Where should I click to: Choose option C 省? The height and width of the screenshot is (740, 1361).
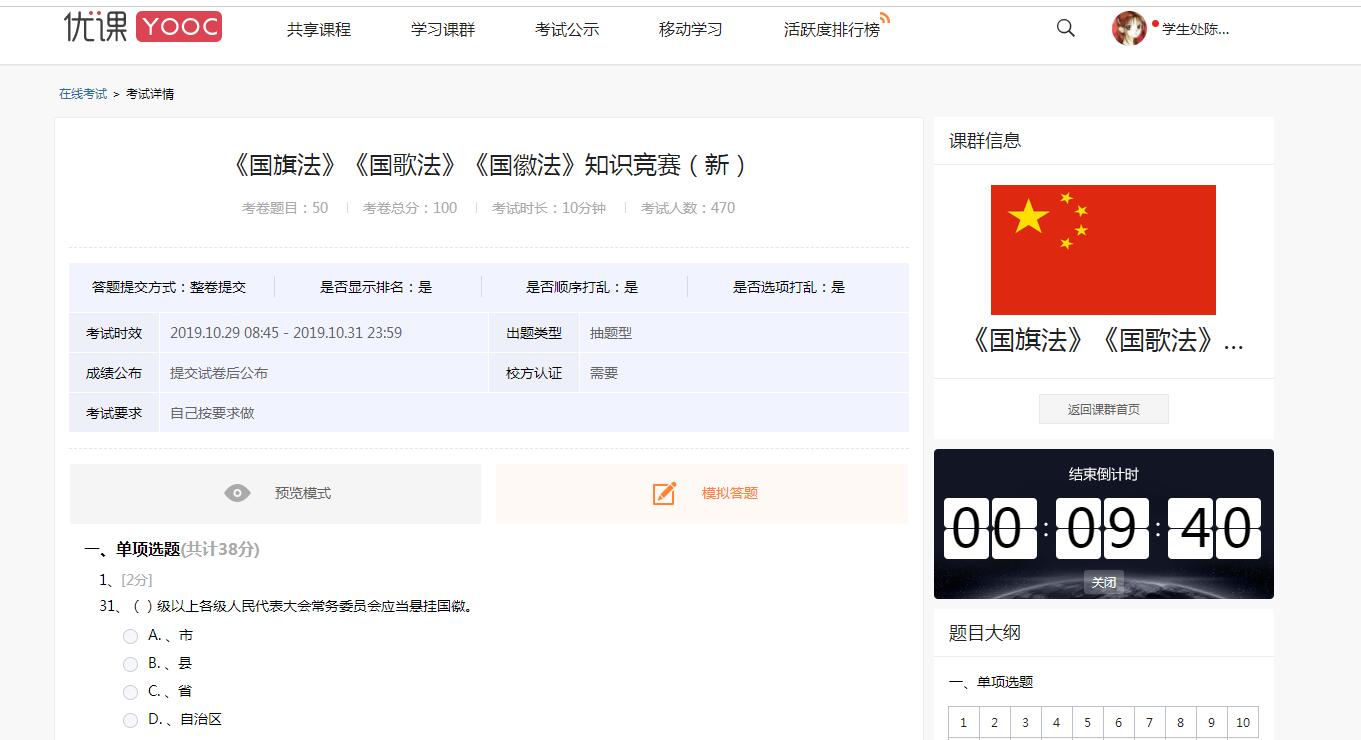tap(131, 692)
